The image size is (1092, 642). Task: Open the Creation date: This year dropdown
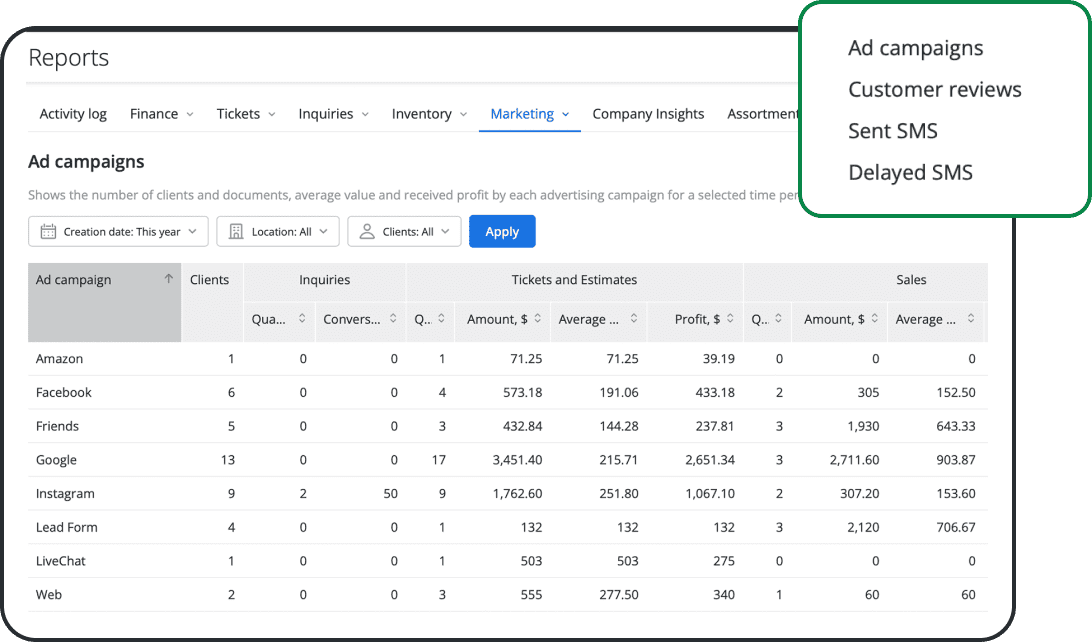(118, 231)
